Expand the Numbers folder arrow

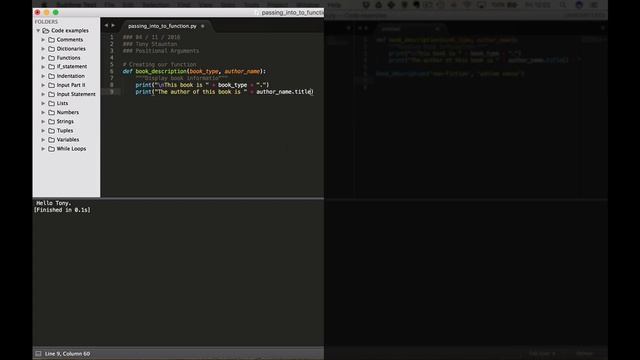click(x=43, y=112)
